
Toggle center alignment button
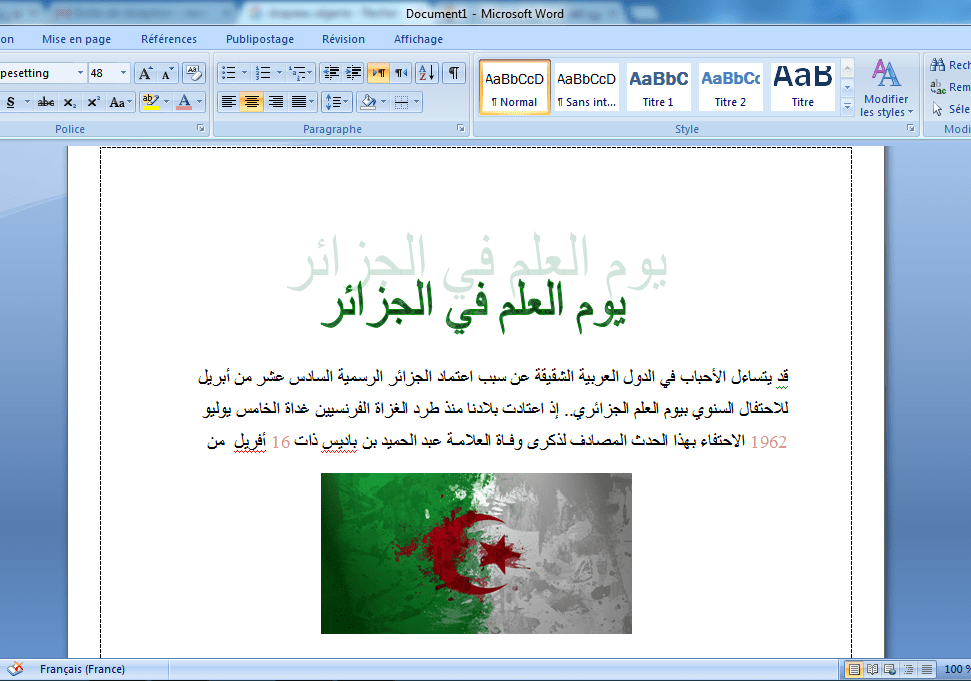[252, 102]
